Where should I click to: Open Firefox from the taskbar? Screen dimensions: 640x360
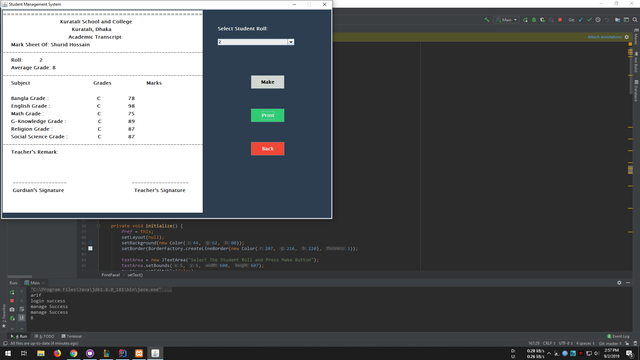[x=57, y=353]
